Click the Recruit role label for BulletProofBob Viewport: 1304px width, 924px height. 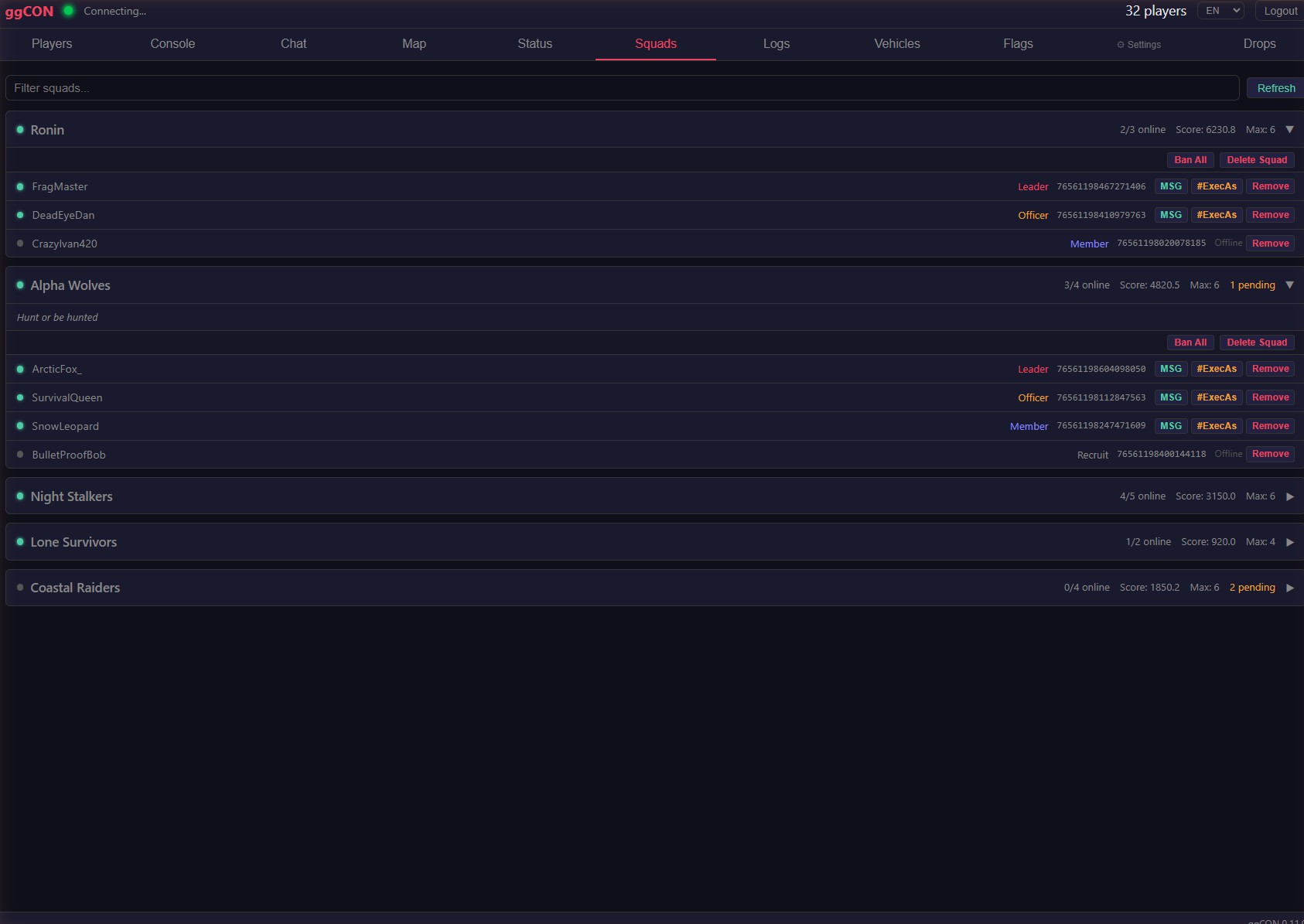tap(1092, 455)
